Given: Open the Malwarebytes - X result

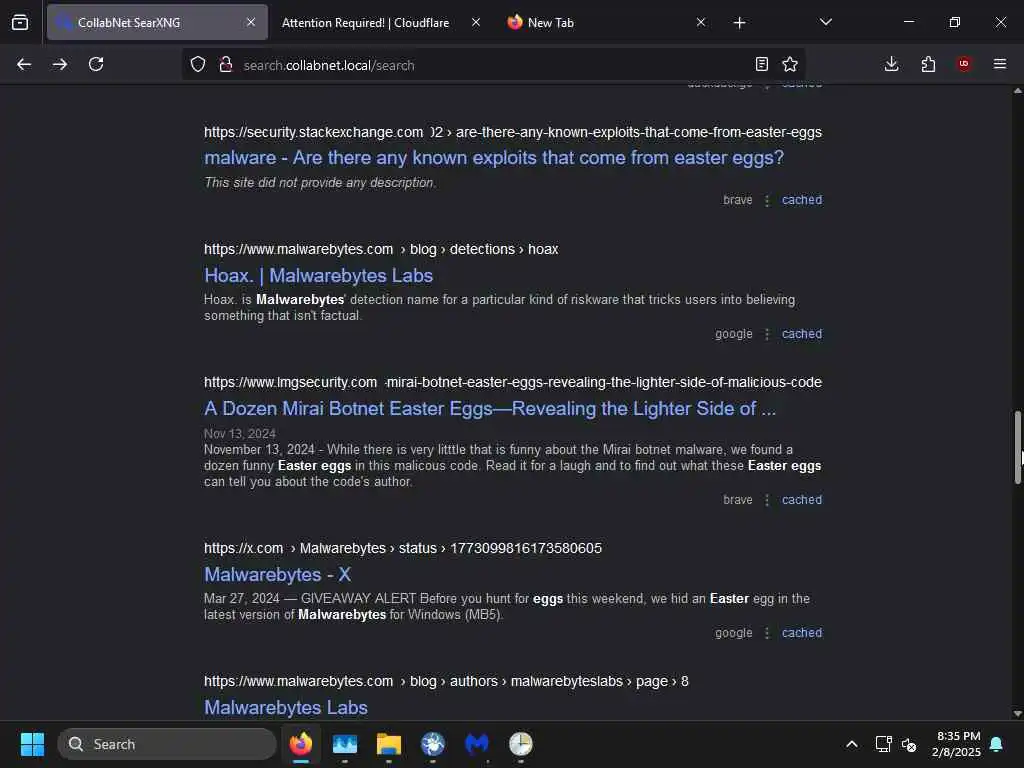Looking at the screenshot, I should (x=278, y=575).
